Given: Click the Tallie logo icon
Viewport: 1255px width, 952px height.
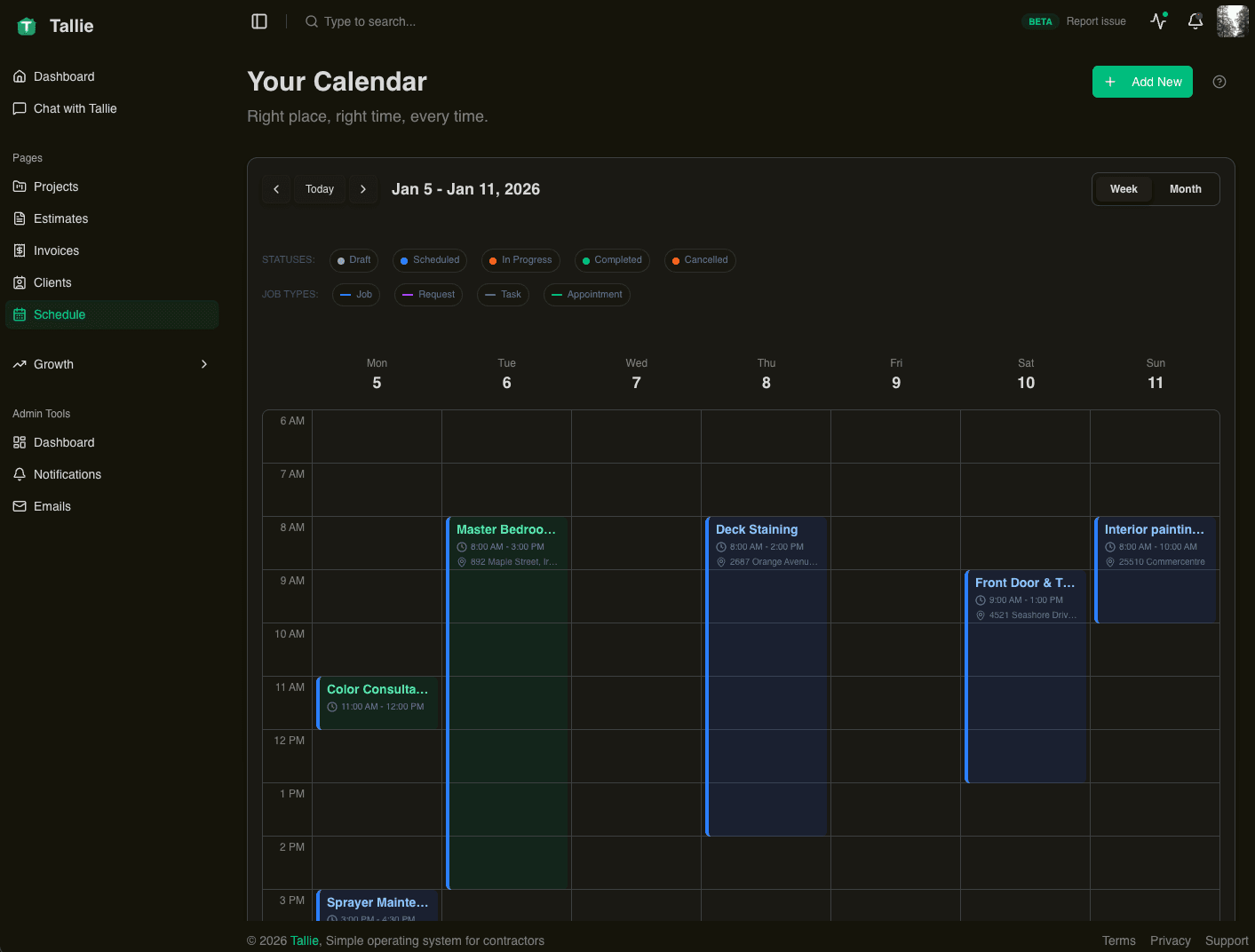Looking at the screenshot, I should [25, 26].
